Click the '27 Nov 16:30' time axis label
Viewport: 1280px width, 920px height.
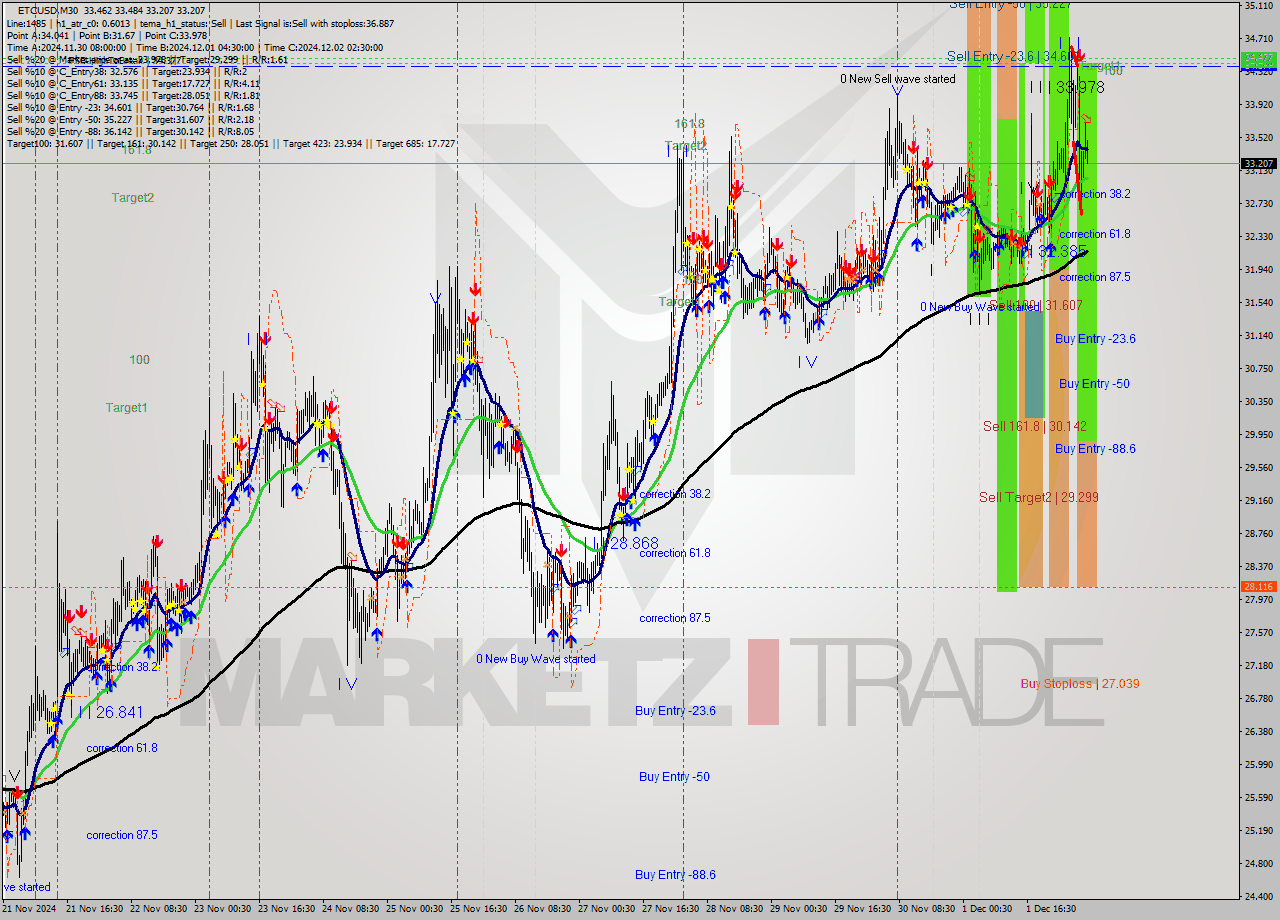click(x=671, y=909)
